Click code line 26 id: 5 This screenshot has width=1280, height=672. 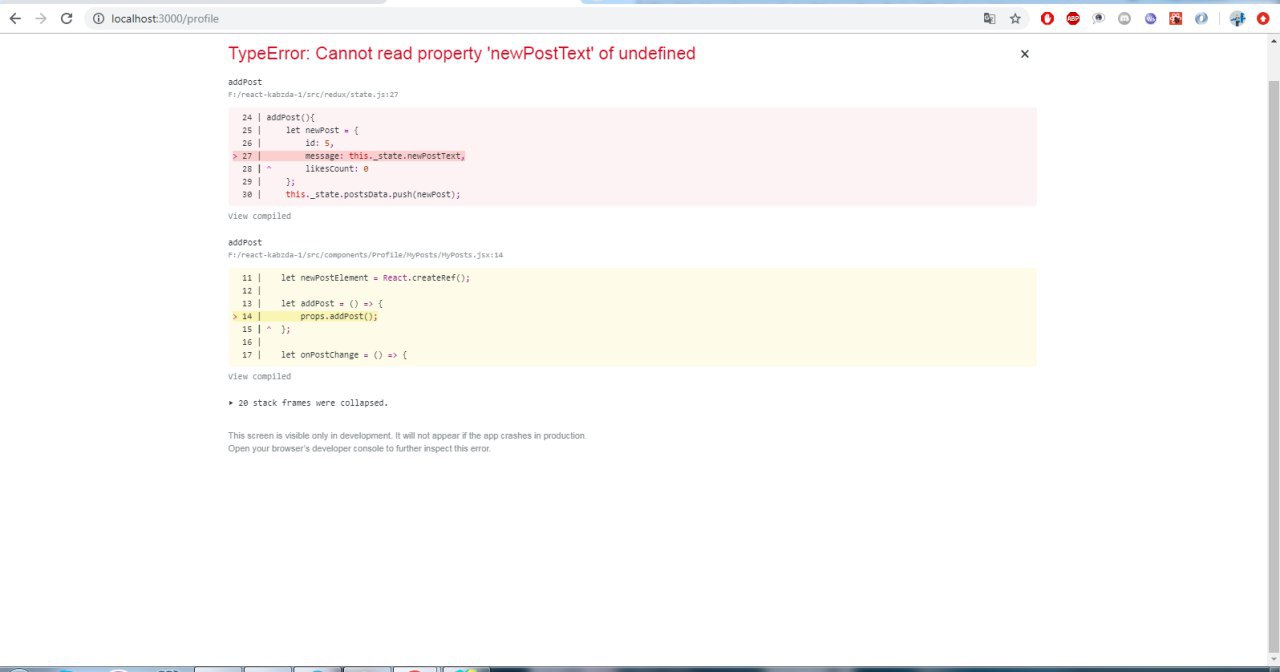tap(320, 144)
